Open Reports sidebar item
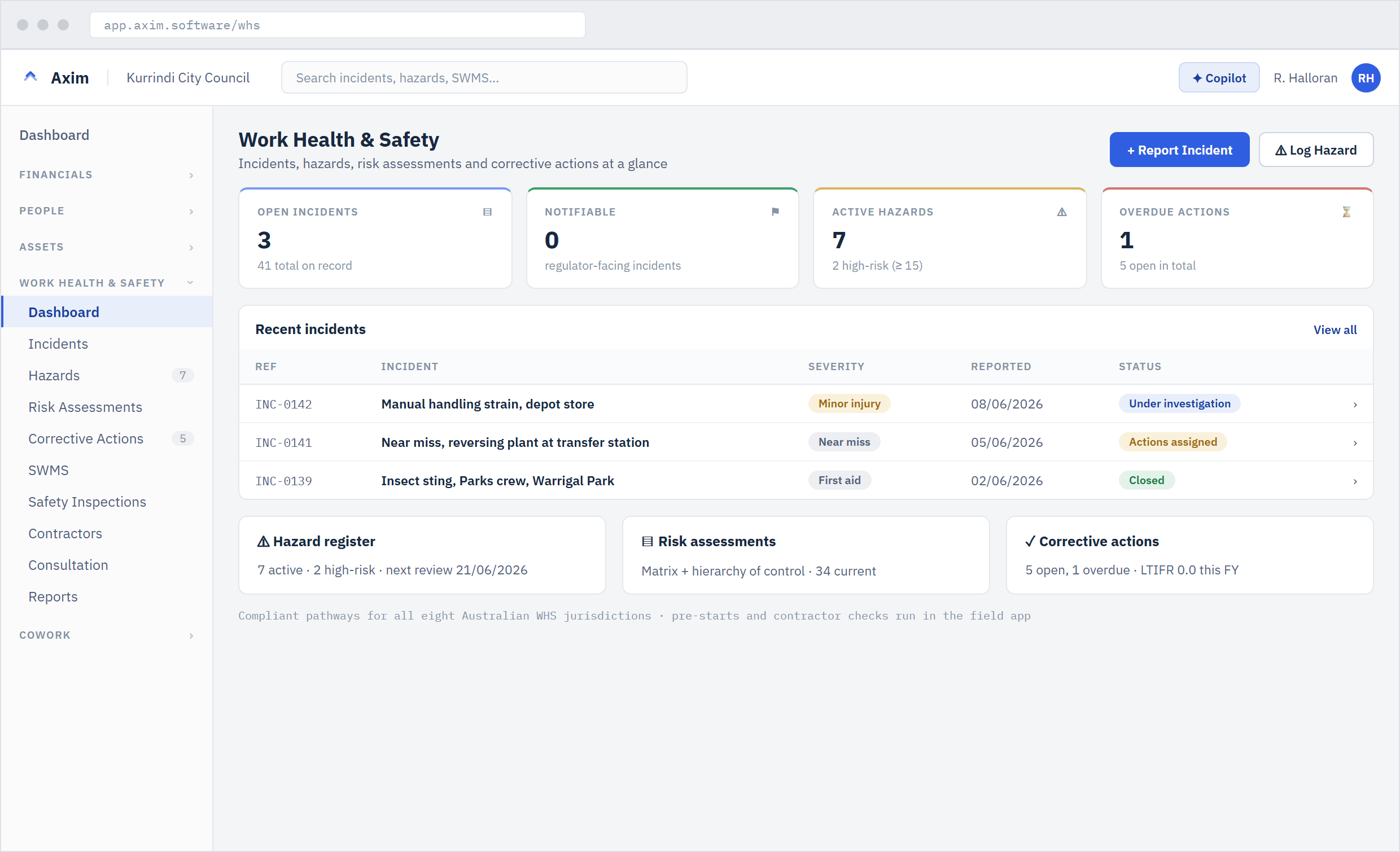Image resolution: width=1400 pixels, height=852 pixels. click(x=107, y=597)
